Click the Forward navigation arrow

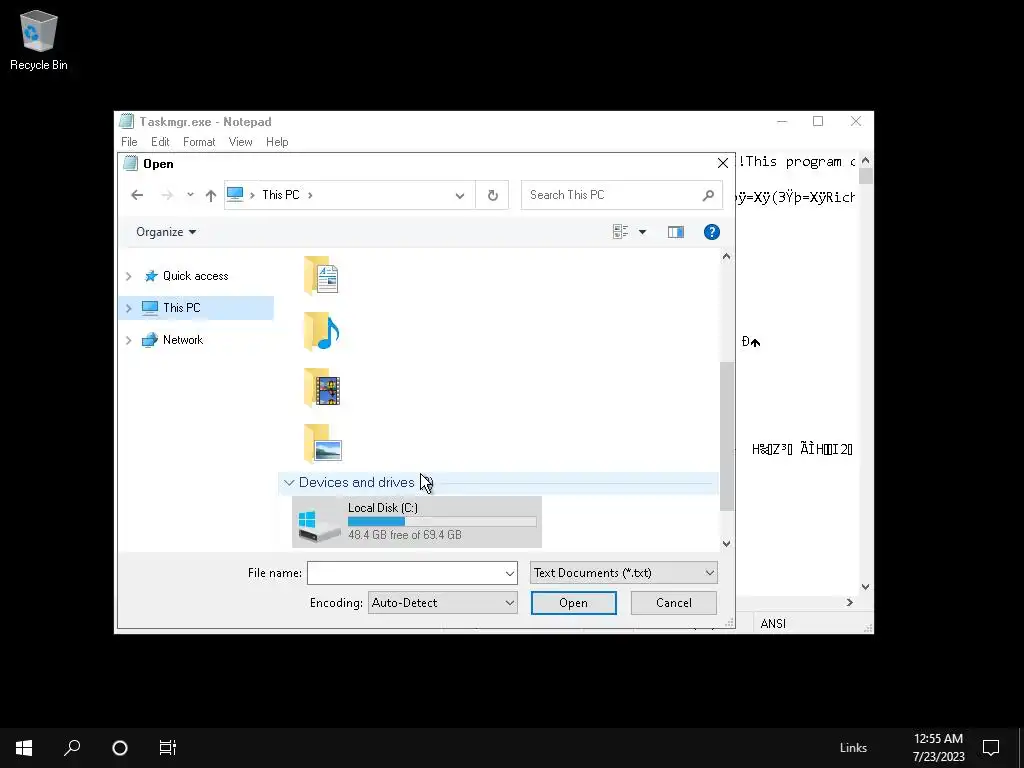pos(167,195)
